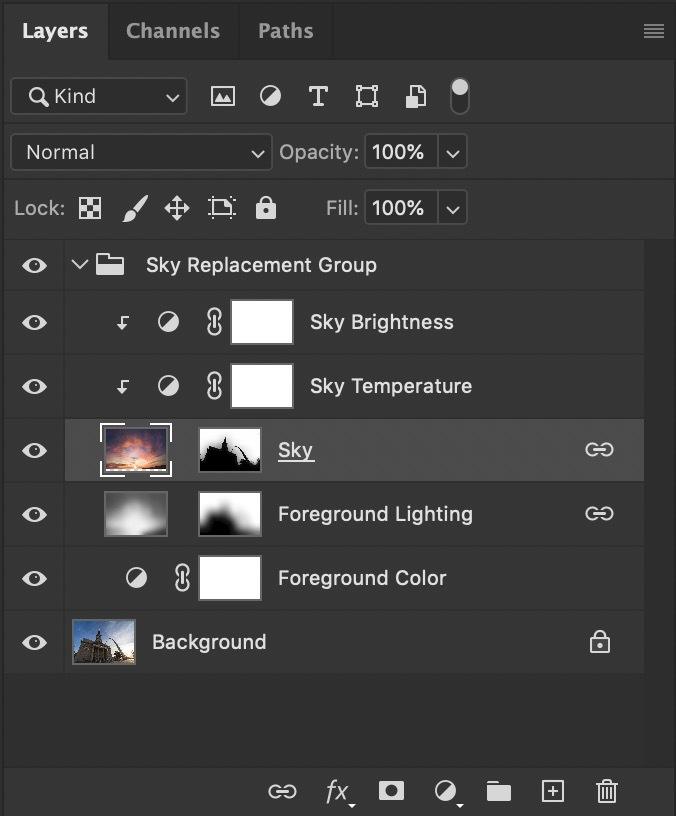676x816 pixels.
Task: Toggle visibility of Sky Brightness layer
Action: pyautogui.click(x=35, y=322)
